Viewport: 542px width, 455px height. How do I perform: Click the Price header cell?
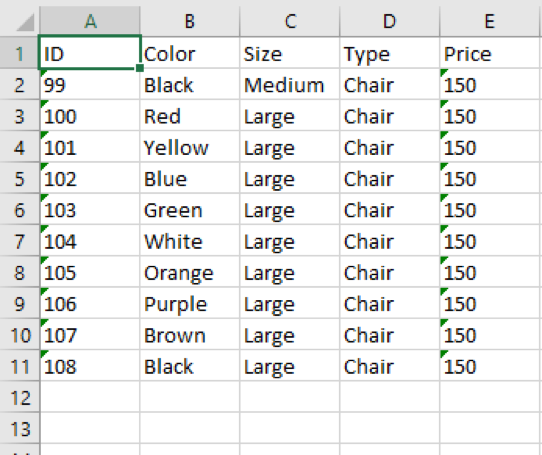[x=490, y=54]
